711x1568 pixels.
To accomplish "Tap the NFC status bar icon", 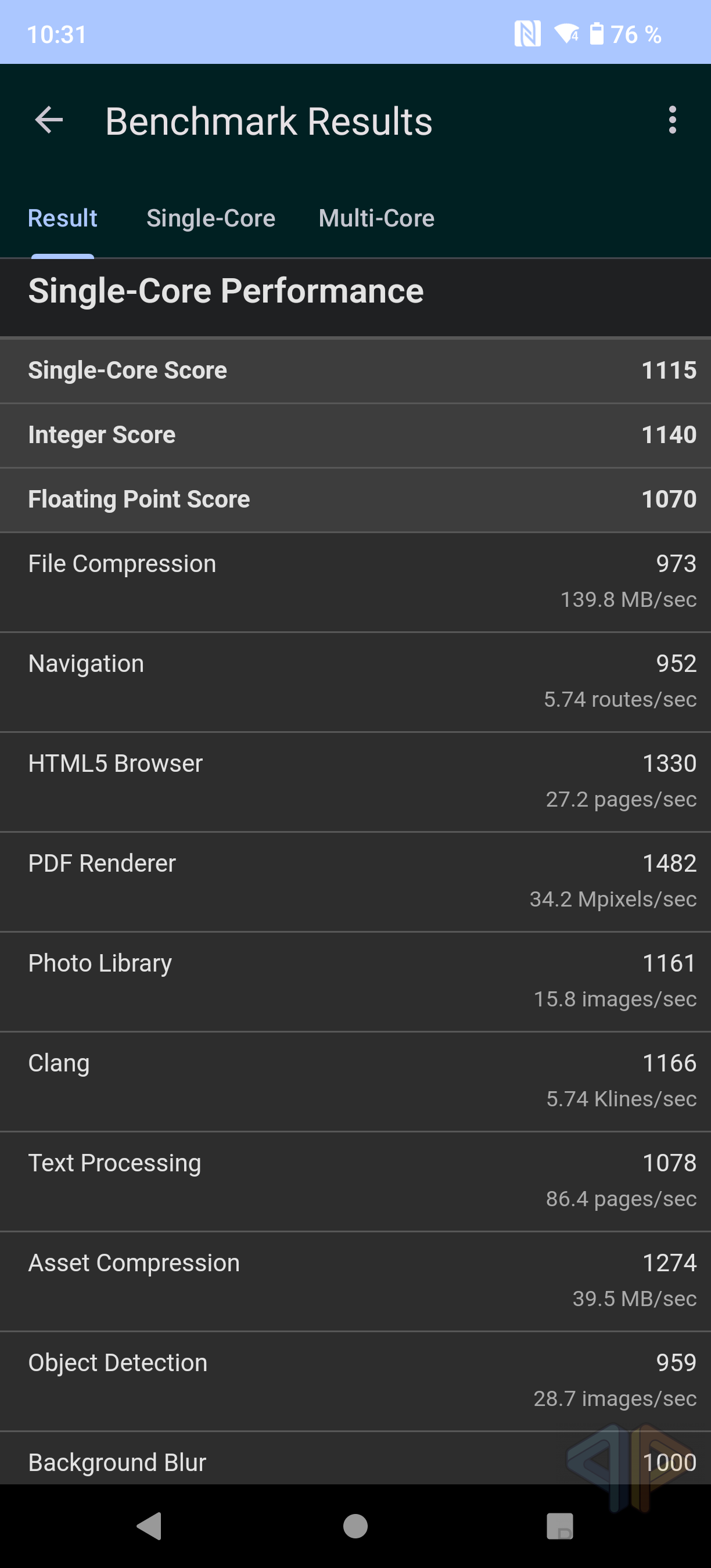I will click(527, 34).
